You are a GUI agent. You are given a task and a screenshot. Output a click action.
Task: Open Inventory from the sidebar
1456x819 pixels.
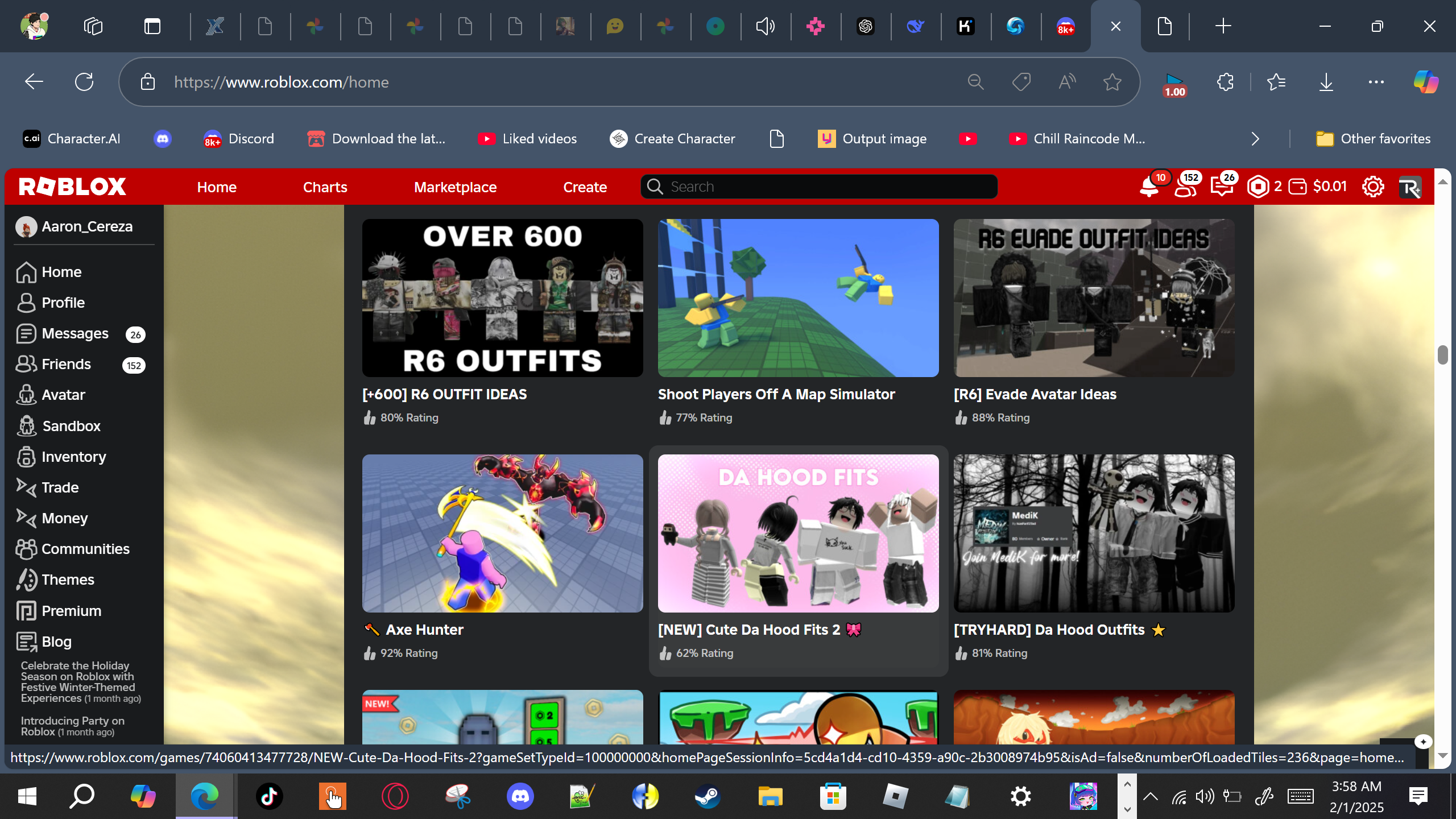click(73, 457)
